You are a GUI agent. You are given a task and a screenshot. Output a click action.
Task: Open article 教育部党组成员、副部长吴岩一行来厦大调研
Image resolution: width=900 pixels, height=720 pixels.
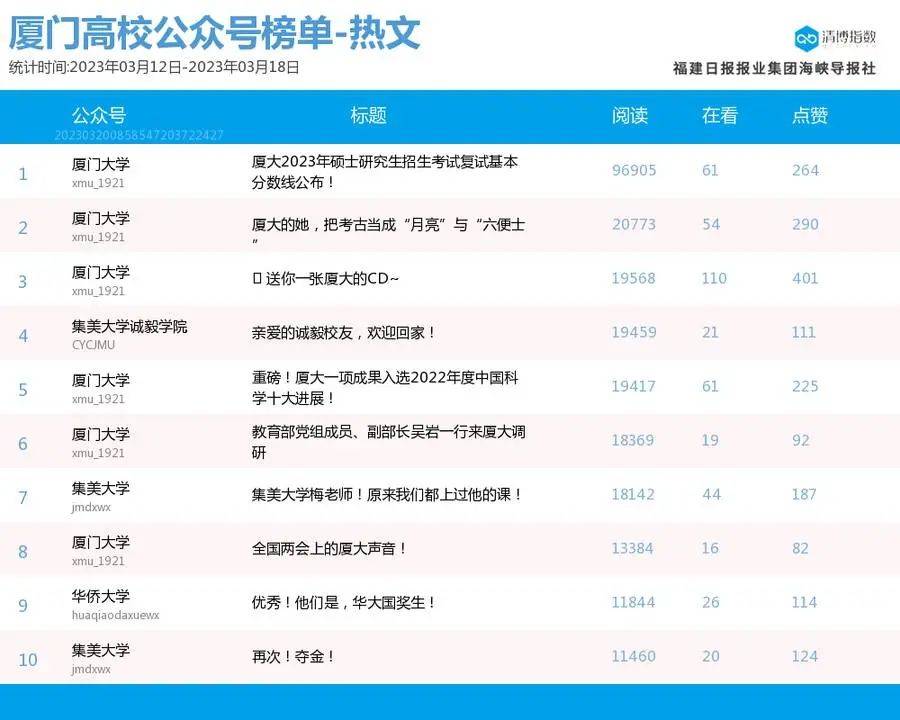[x=388, y=442]
